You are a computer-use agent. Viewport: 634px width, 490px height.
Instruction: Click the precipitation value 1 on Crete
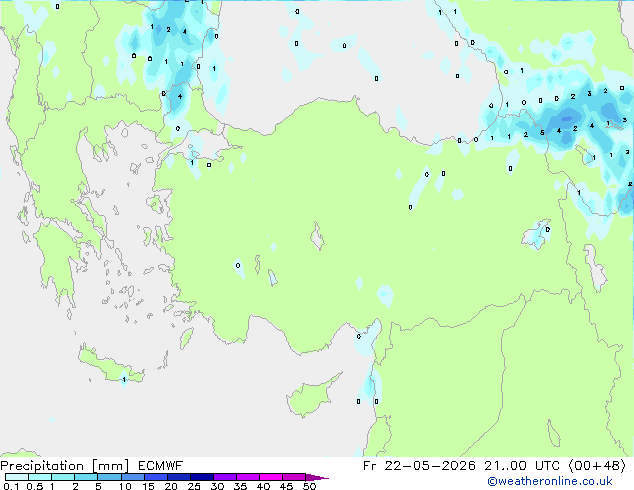click(x=124, y=380)
